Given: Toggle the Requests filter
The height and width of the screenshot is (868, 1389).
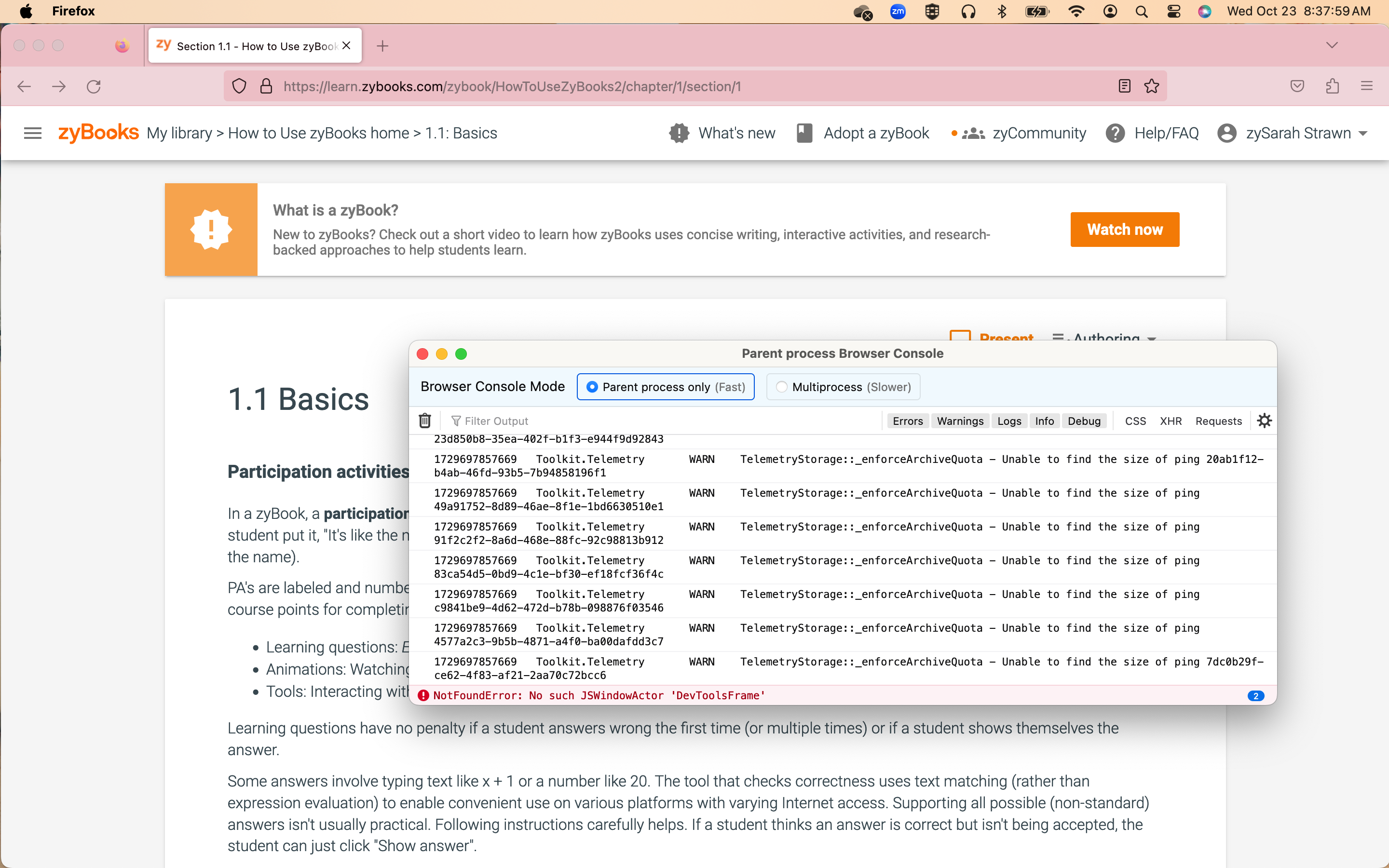Looking at the screenshot, I should (1219, 421).
